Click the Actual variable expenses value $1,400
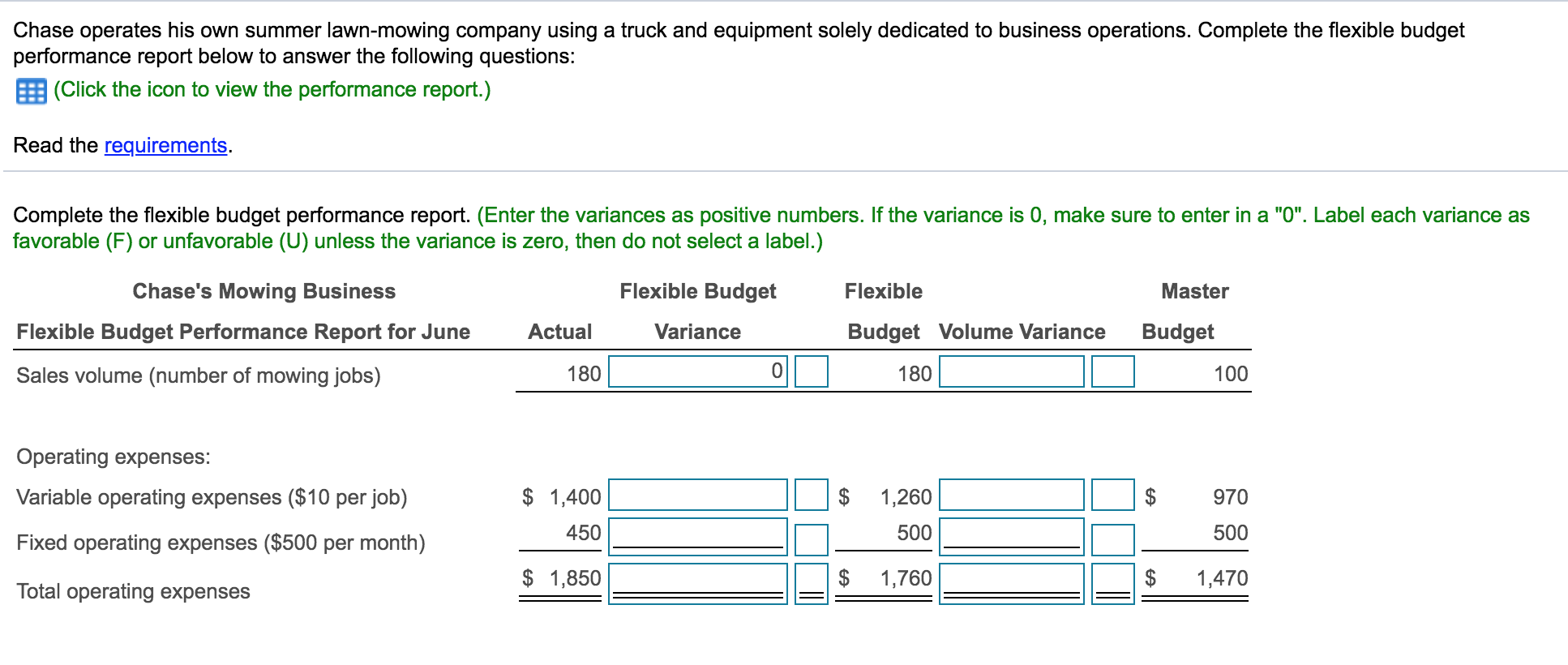1568x665 pixels. click(x=562, y=497)
